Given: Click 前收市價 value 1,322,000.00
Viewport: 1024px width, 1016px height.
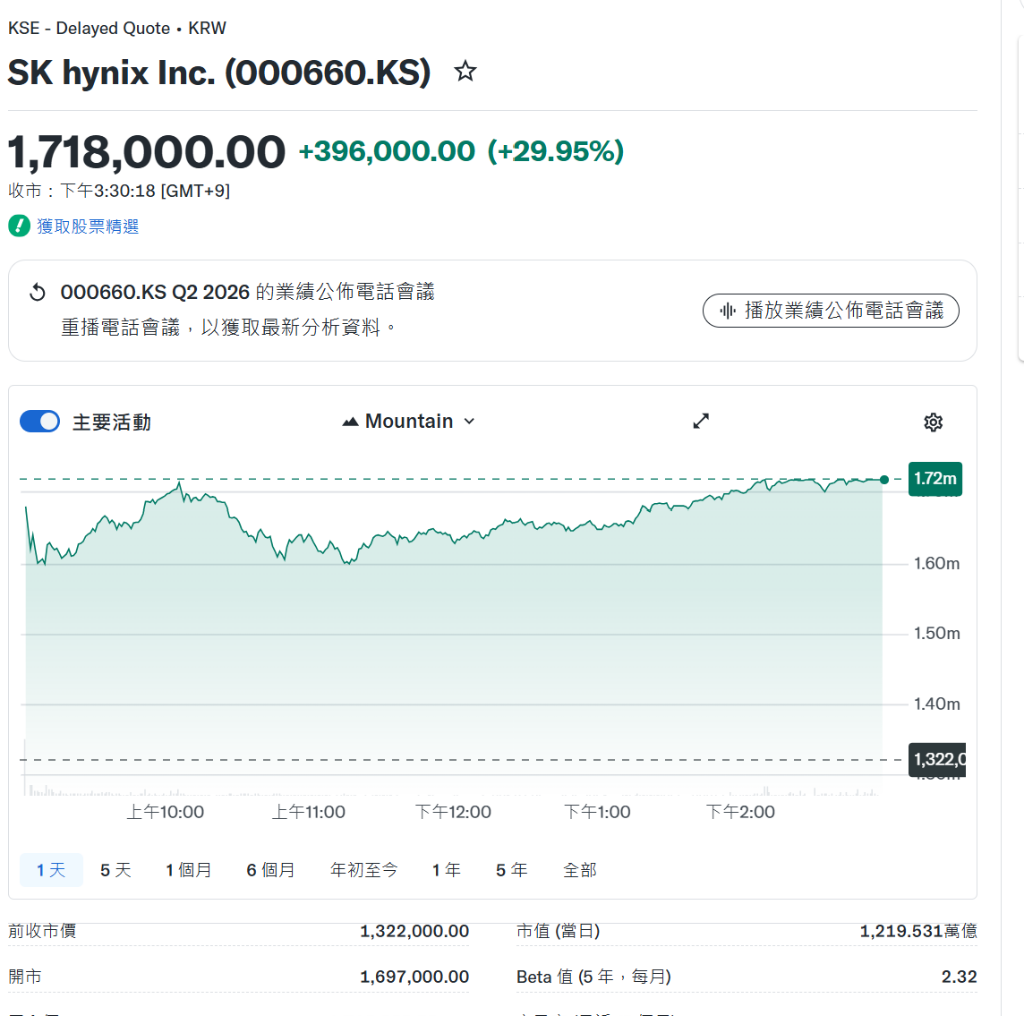Looking at the screenshot, I should (x=414, y=931).
